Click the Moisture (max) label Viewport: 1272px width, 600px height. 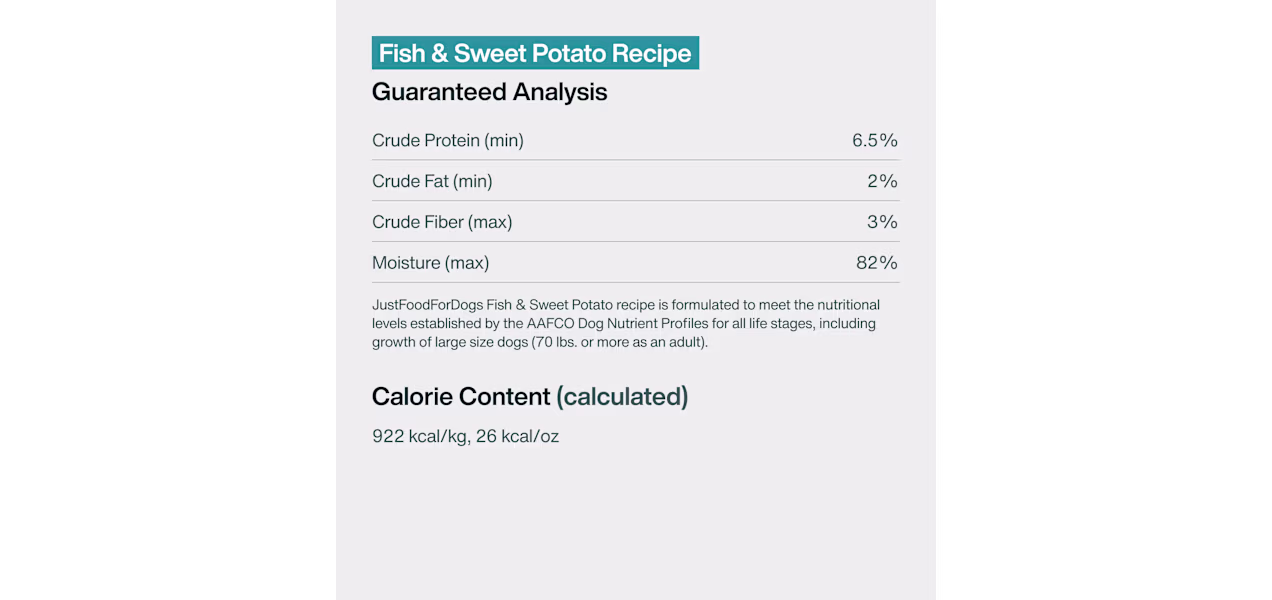point(431,263)
